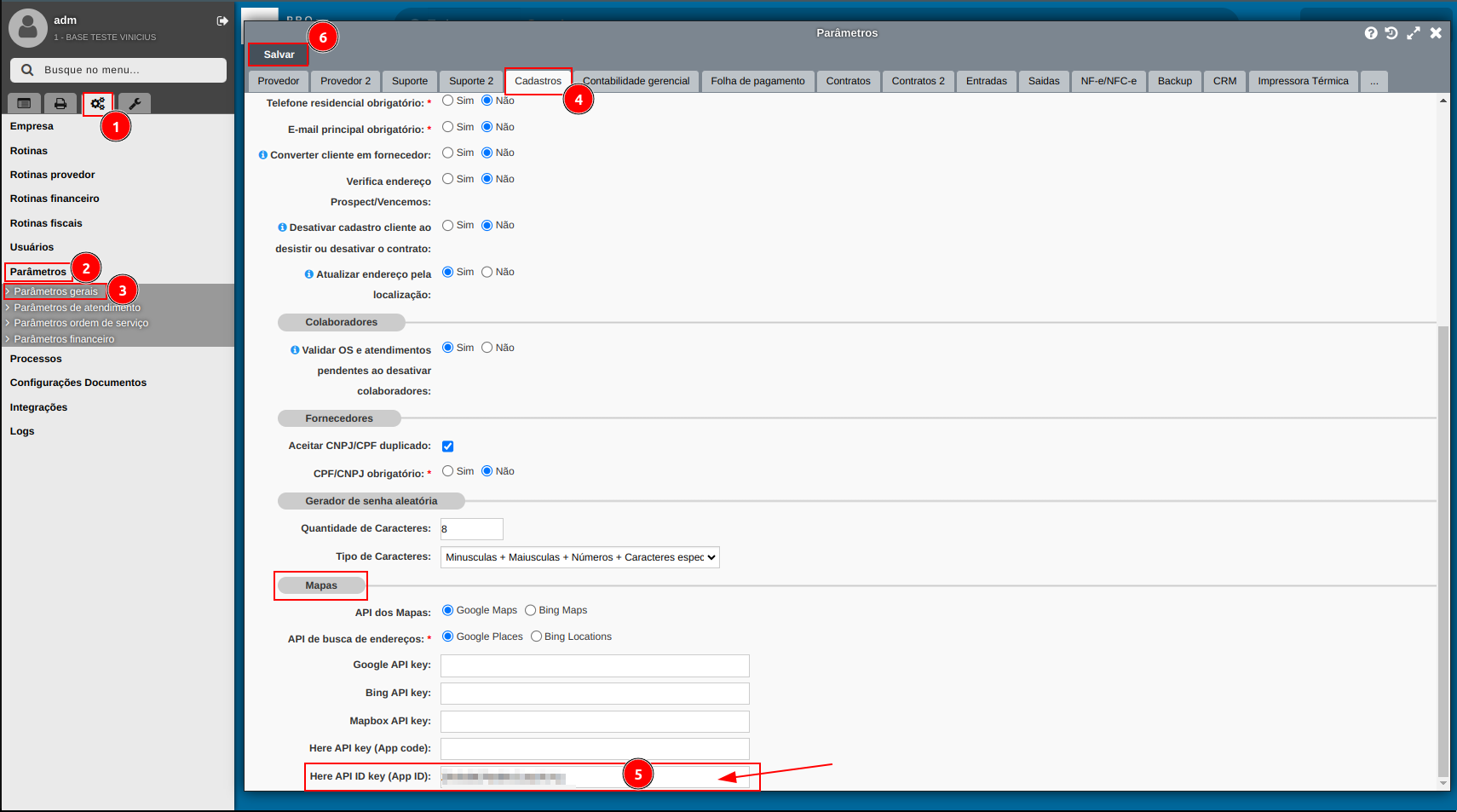Click the expand fullscreen arrows icon

point(1414,33)
